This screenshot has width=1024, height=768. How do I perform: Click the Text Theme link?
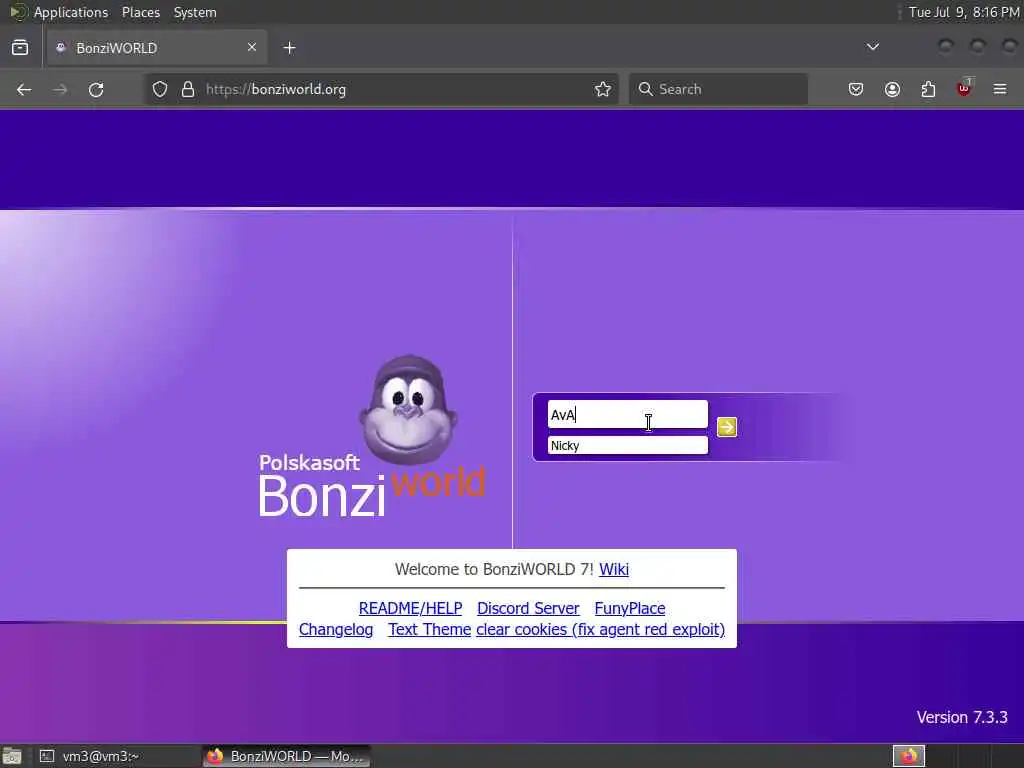tap(429, 630)
